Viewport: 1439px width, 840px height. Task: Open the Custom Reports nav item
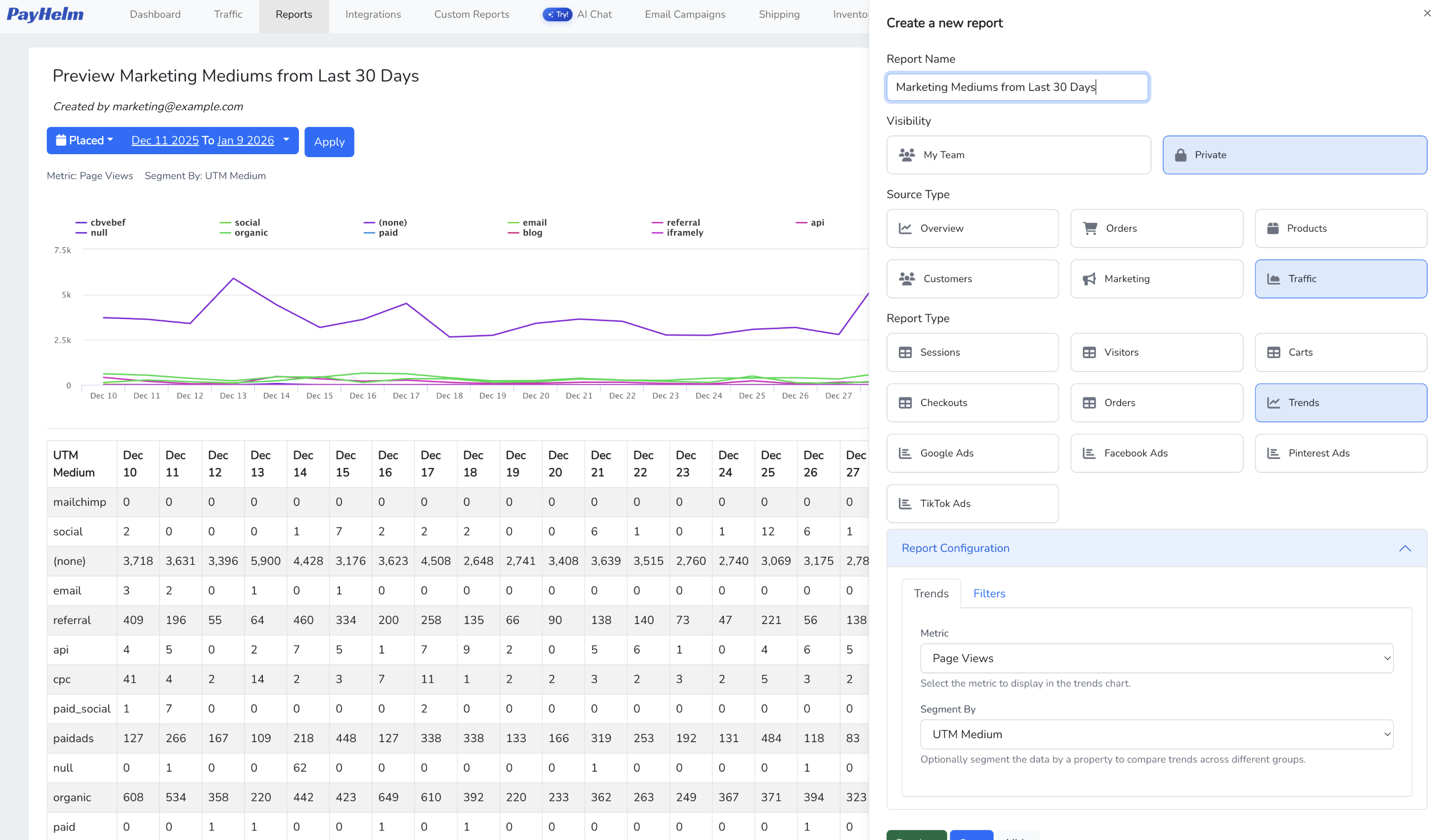pyautogui.click(x=471, y=14)
